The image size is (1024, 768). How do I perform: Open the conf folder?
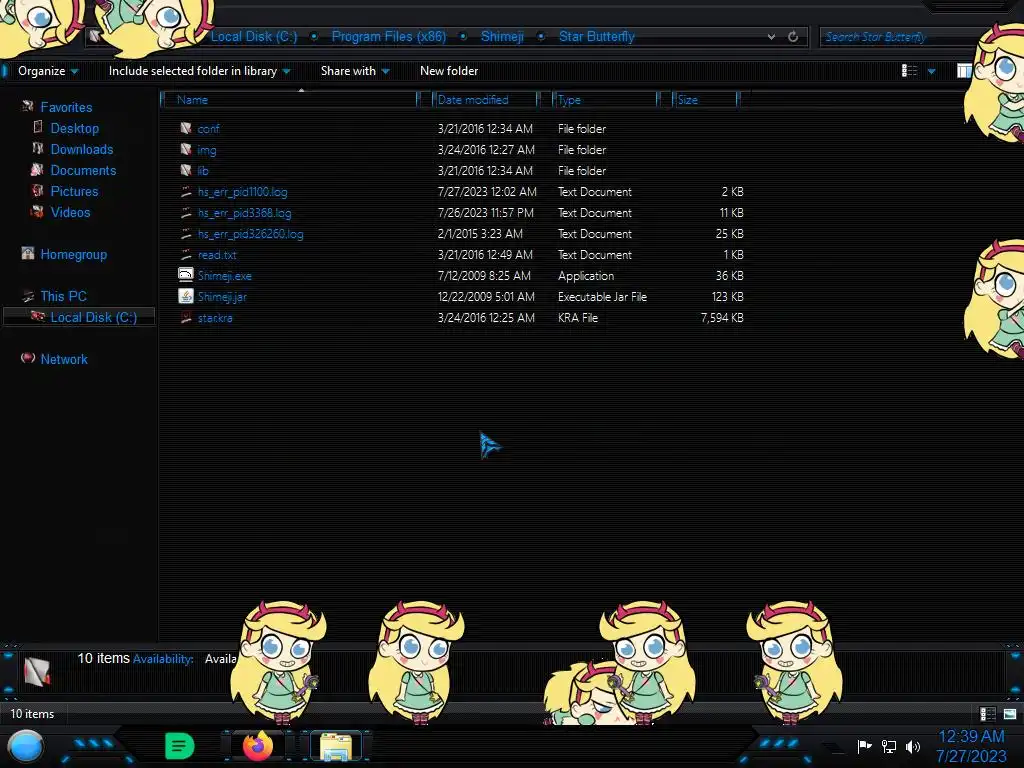(208, 129)
